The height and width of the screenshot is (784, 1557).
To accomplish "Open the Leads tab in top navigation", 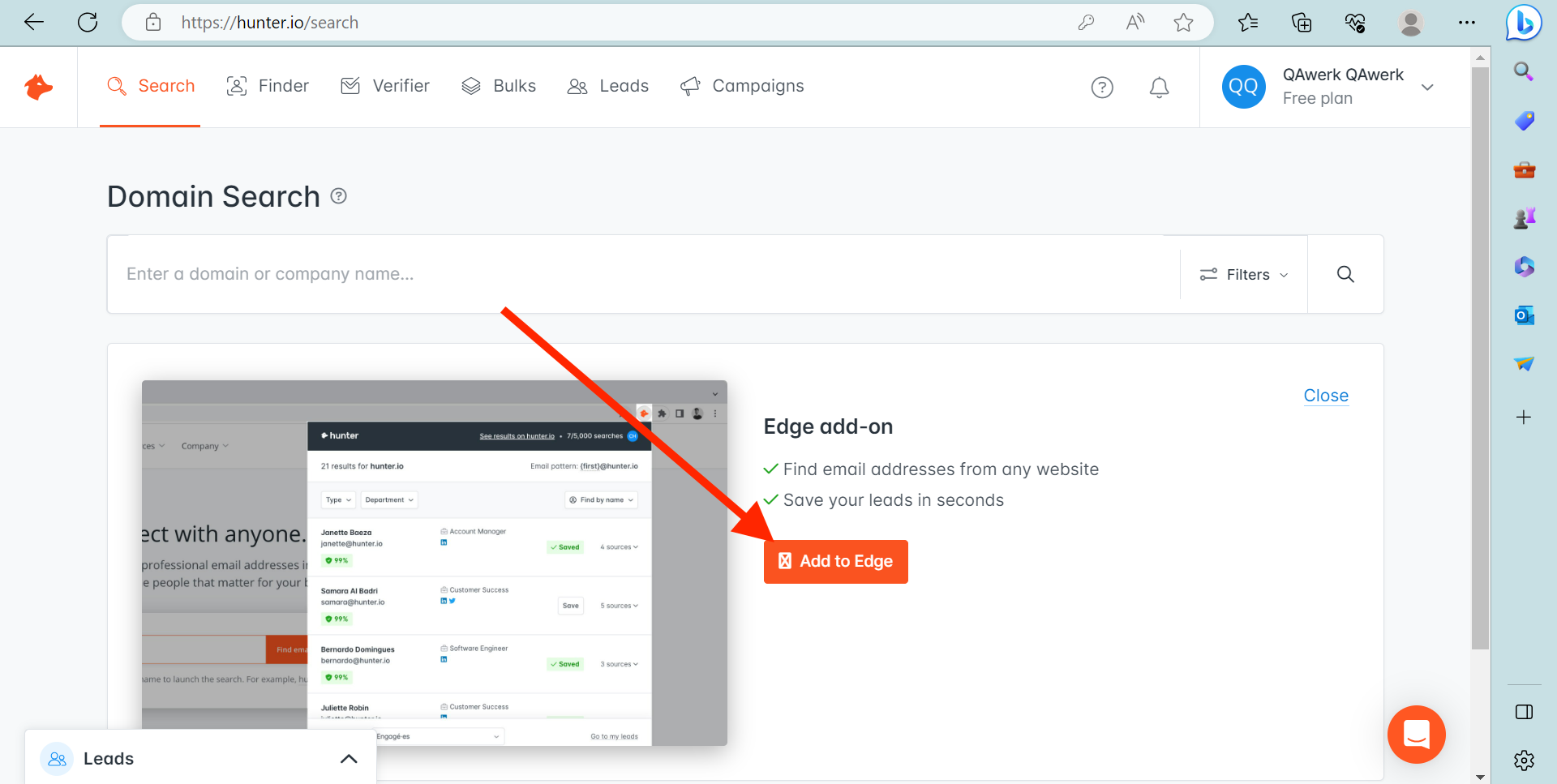I will (607, 86).
